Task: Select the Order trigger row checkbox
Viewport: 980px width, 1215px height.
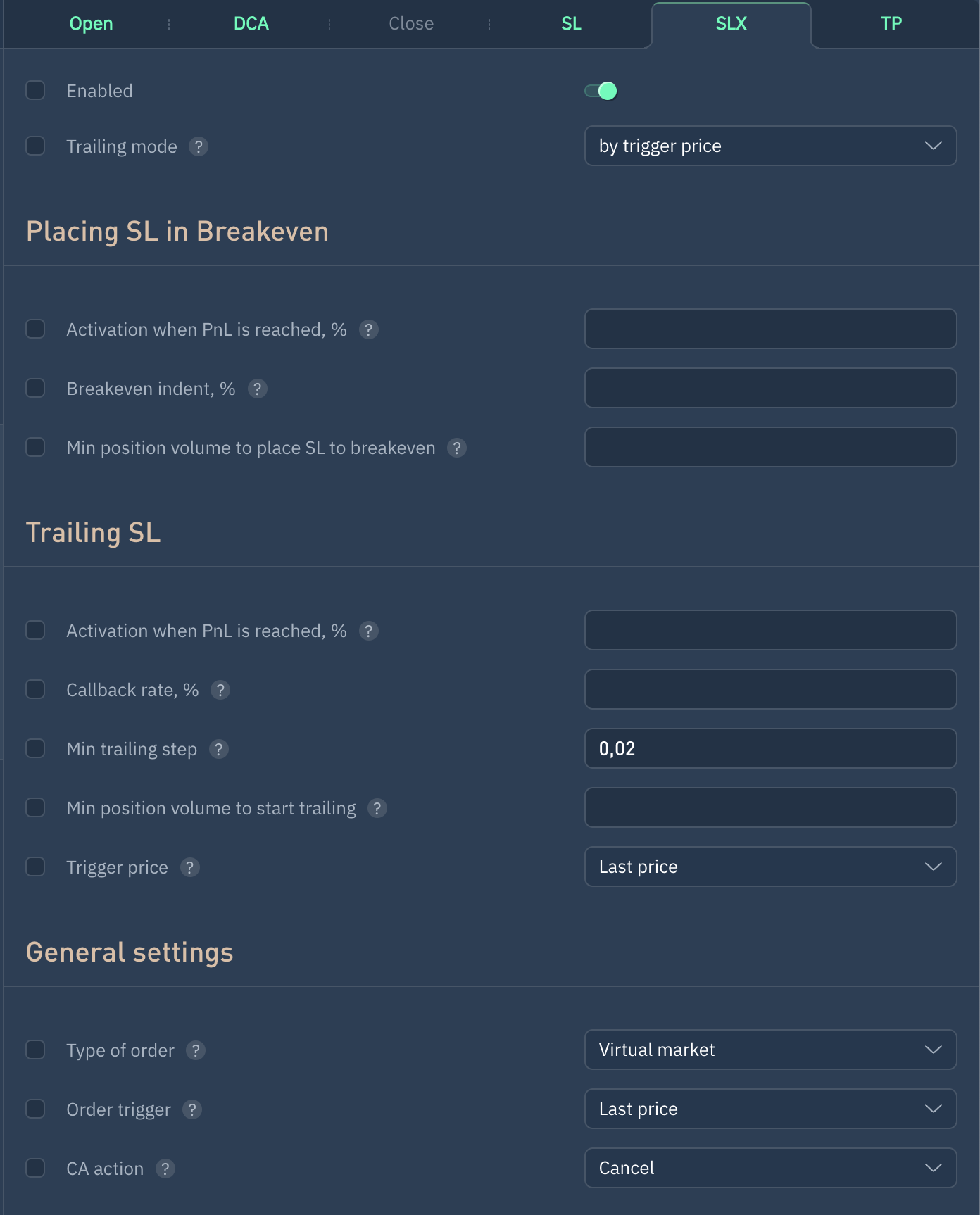Action: [x=35, y=1109]
